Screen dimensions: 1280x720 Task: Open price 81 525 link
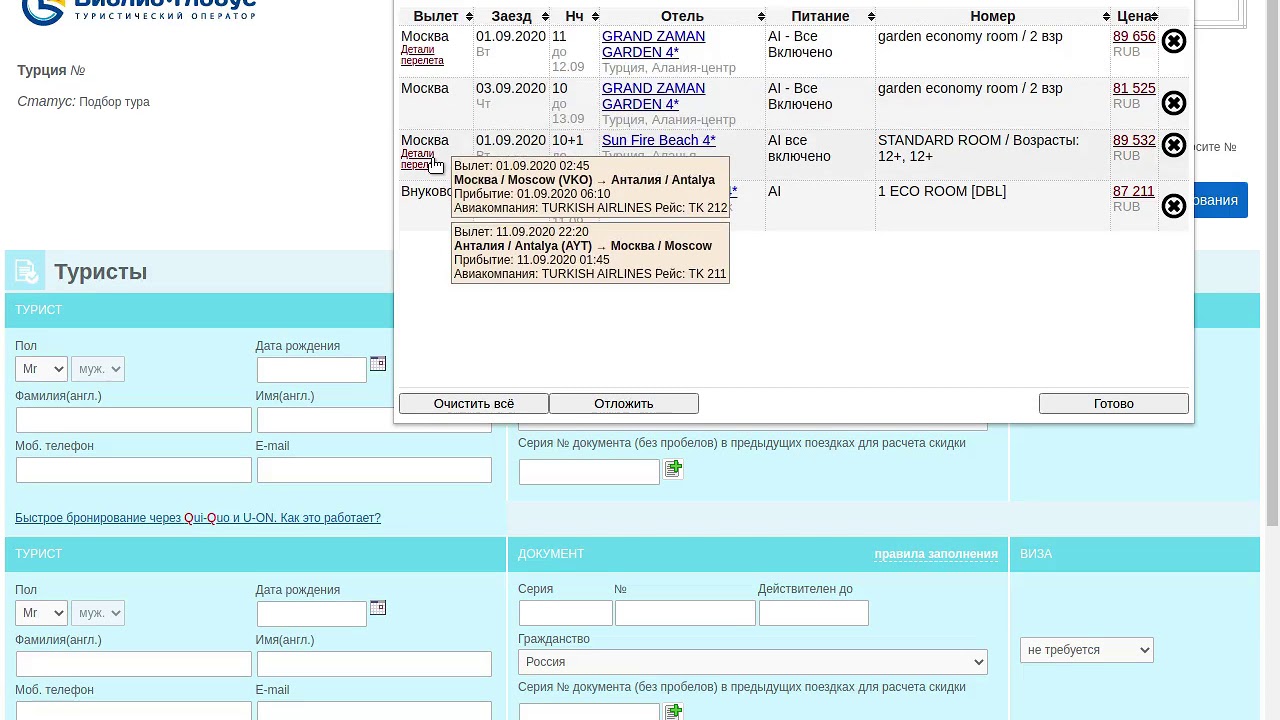(1134, 88)
